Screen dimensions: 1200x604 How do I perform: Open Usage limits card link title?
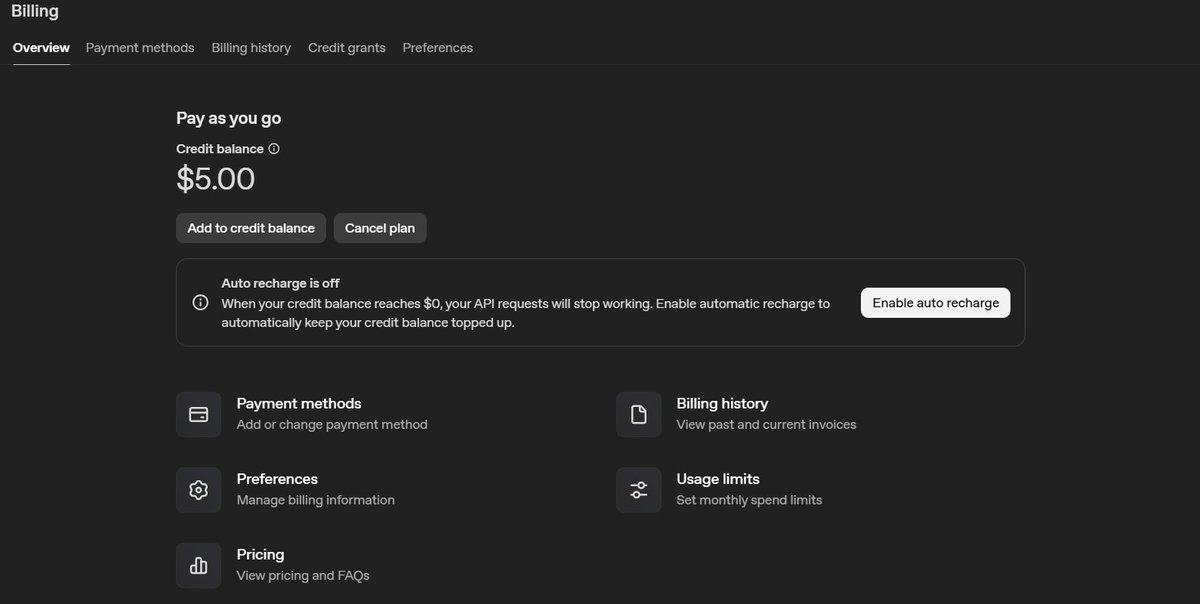click(718, 479)
